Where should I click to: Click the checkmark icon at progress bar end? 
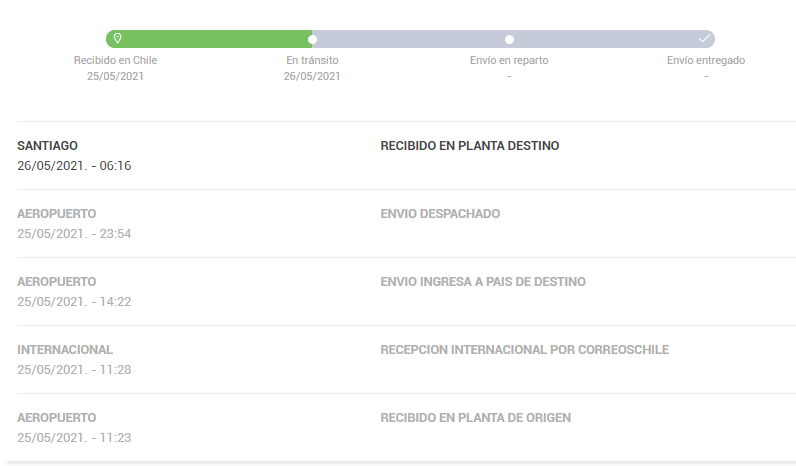tap(704, 39)
